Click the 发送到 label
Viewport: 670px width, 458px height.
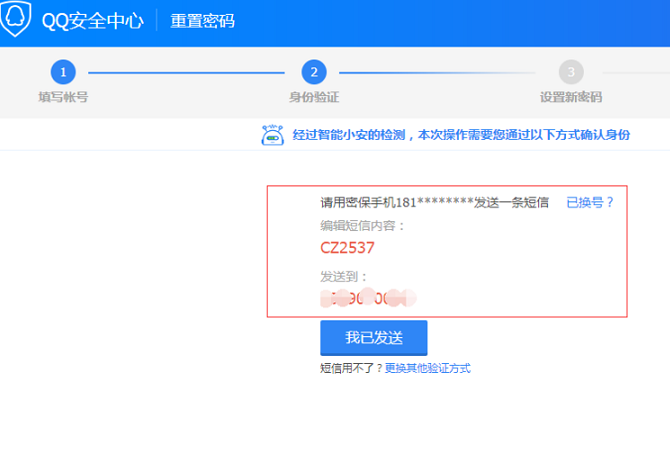pos(343,276)
